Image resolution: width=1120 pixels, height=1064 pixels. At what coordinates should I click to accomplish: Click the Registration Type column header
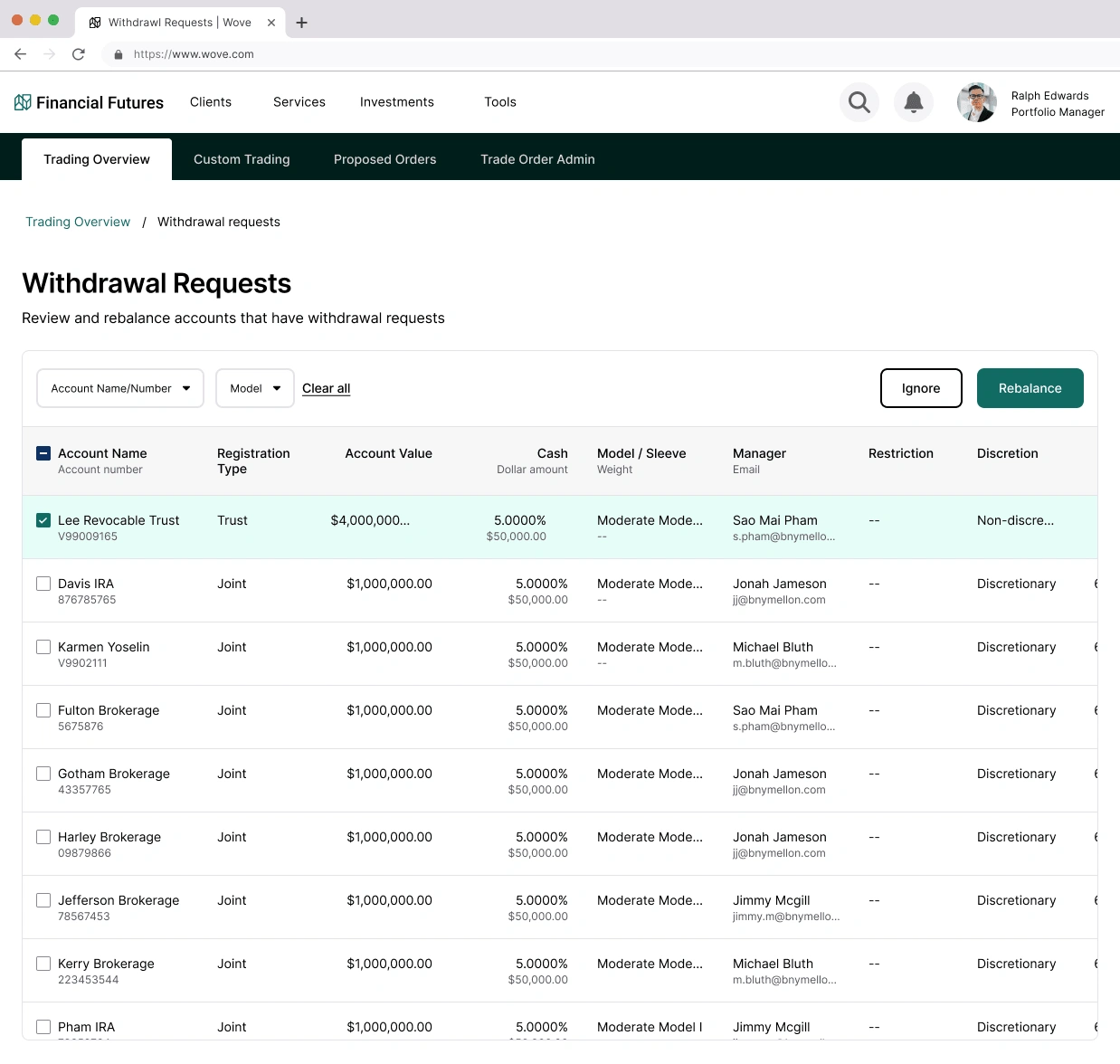[x=253, y=461]
